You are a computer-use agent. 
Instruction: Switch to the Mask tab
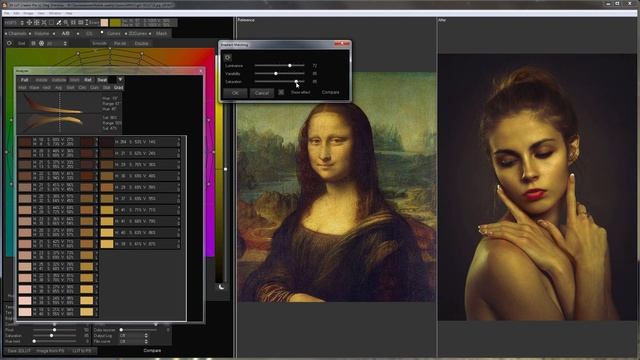coord(162,33)
